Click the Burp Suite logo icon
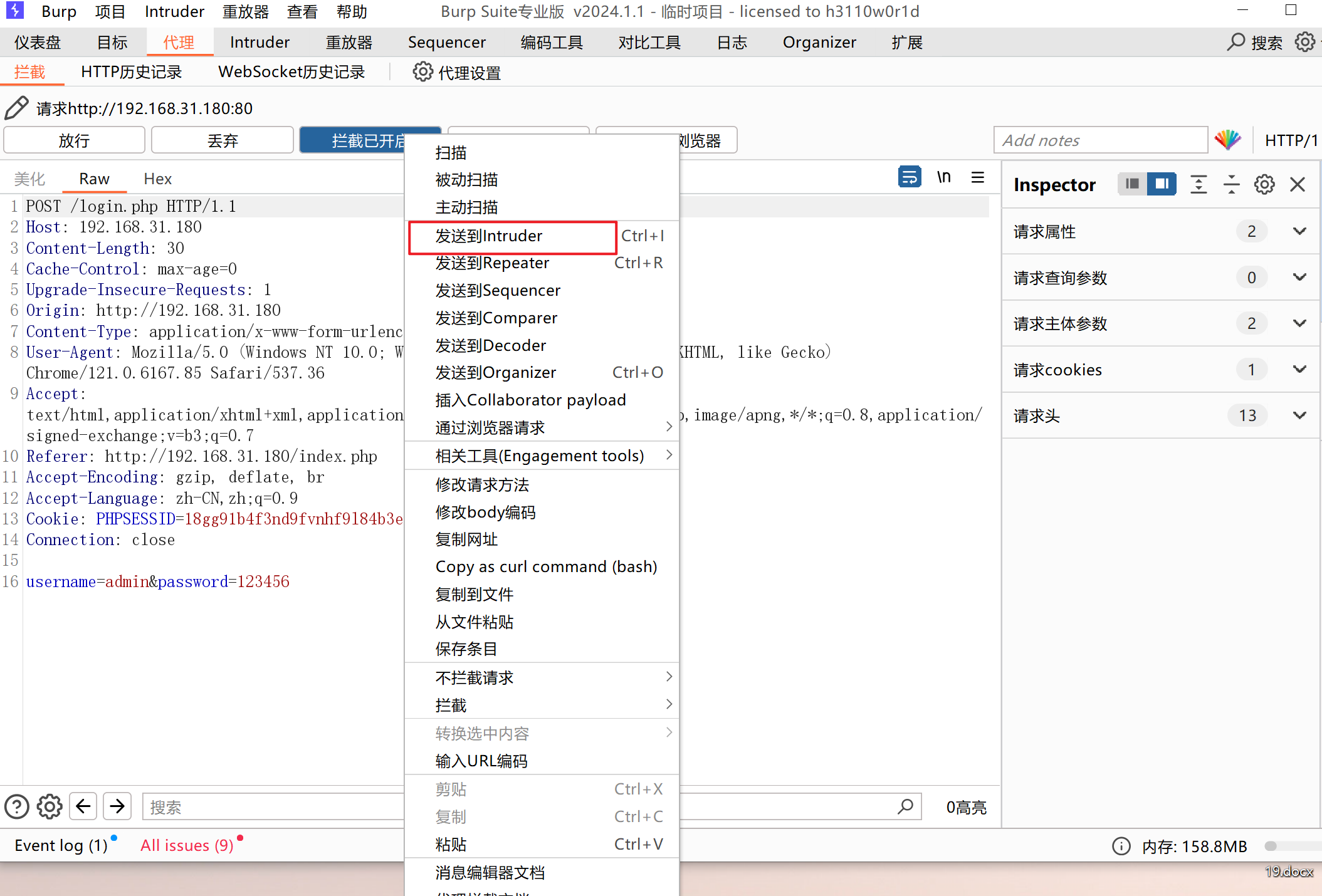This screenshot has width=1322, height=896. (x=14, y=10)
